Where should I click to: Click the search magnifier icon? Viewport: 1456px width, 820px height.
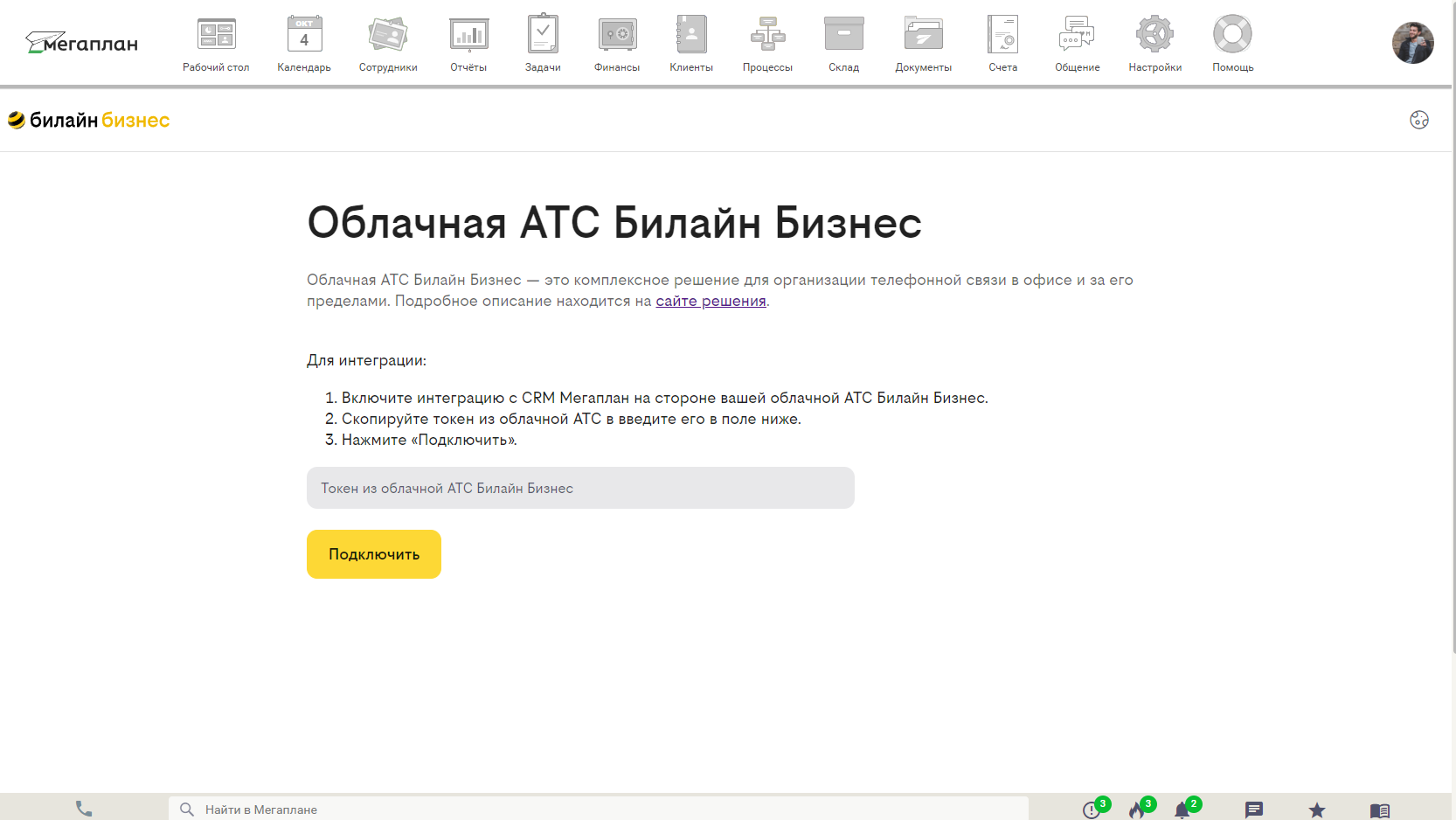pyautogui.click(x=187, y=810)
